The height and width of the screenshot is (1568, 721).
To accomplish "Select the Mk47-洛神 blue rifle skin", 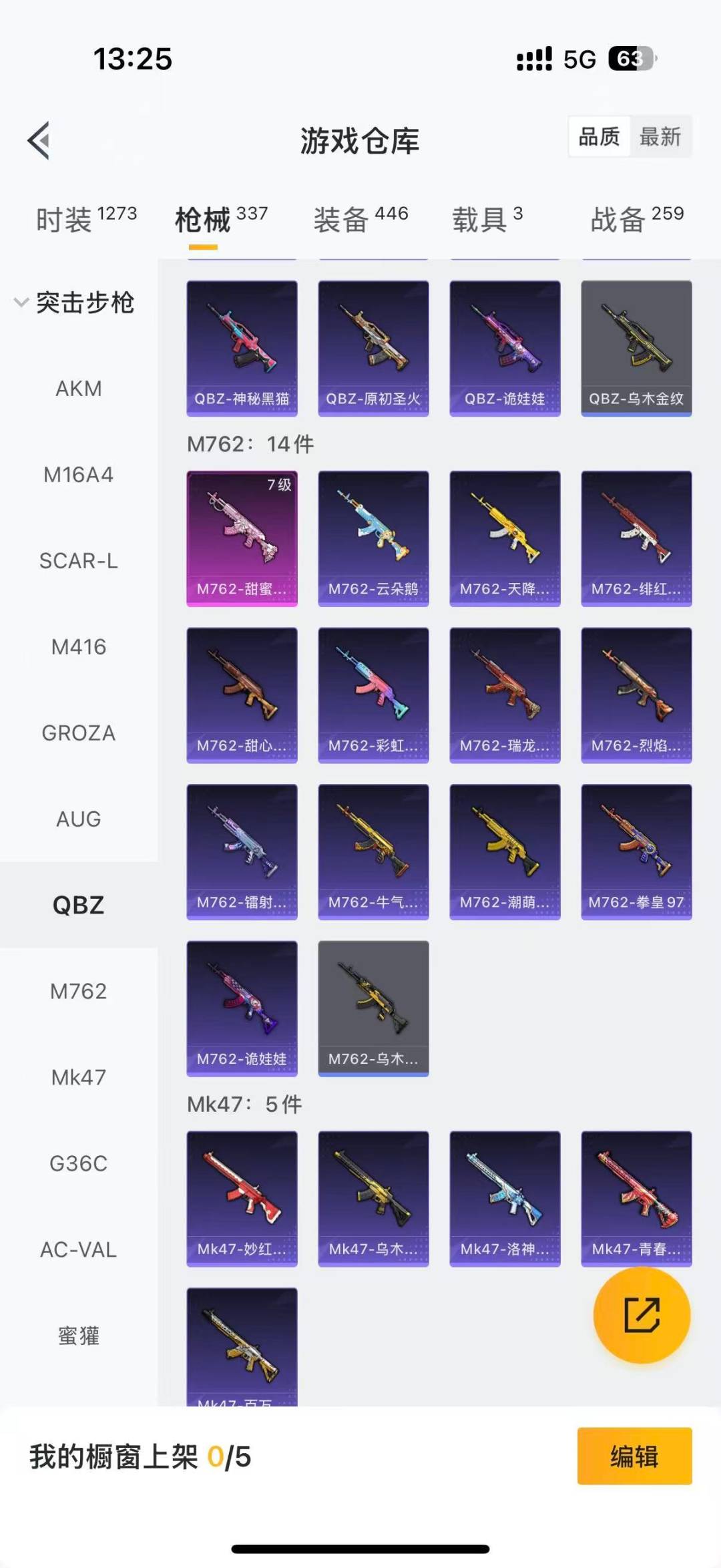I will (x=505, y=1199).
